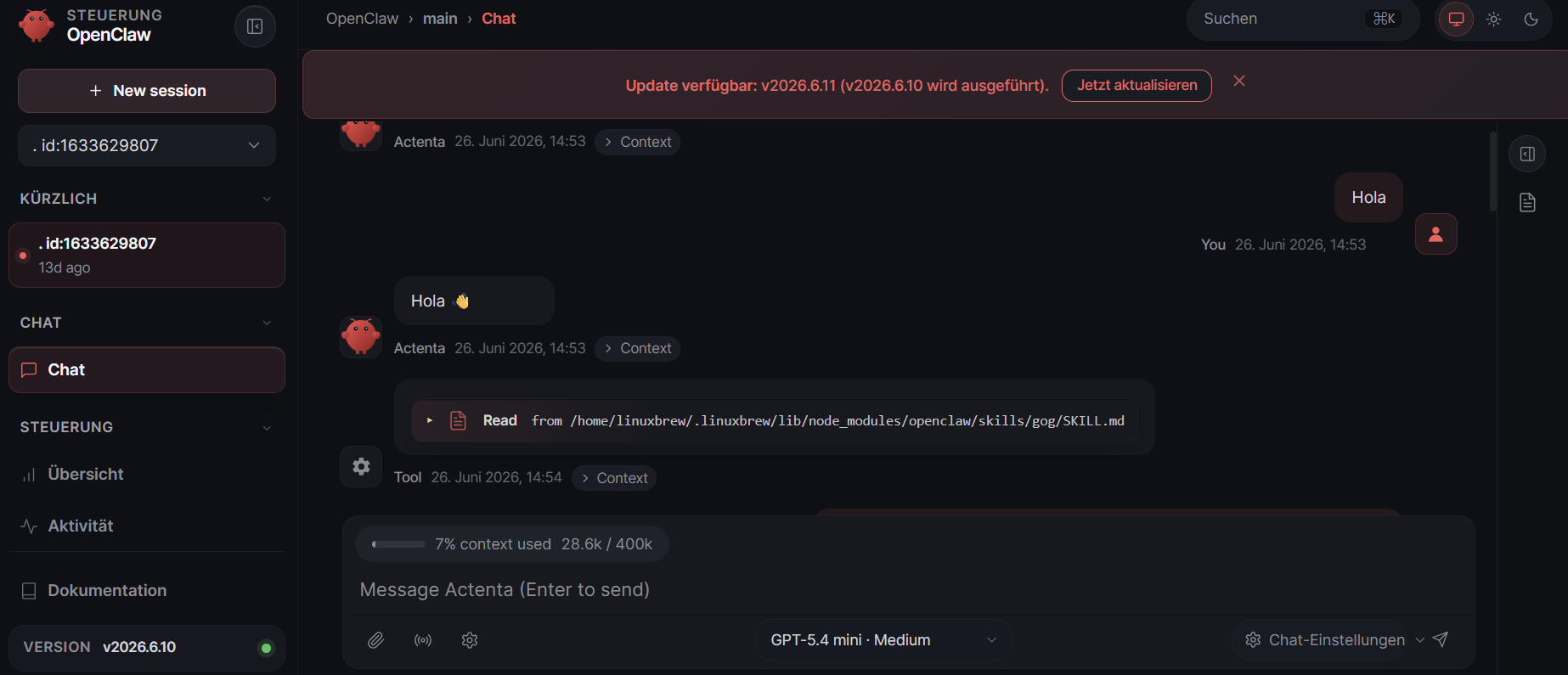Start a New session
This screenshot has height=675, width=1568.
[147, 91]
